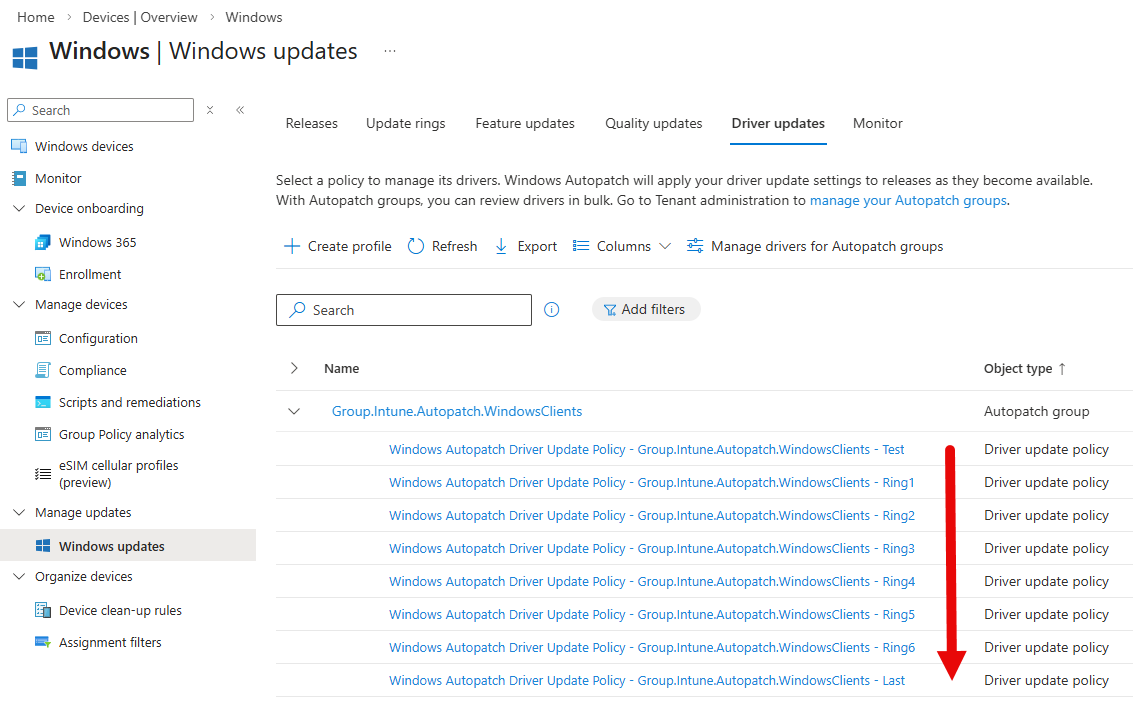Image resolution: width=1133 pixels, height=708 pixels.
Task: Switch to the Releases tab
Action: tap(311, 124)
